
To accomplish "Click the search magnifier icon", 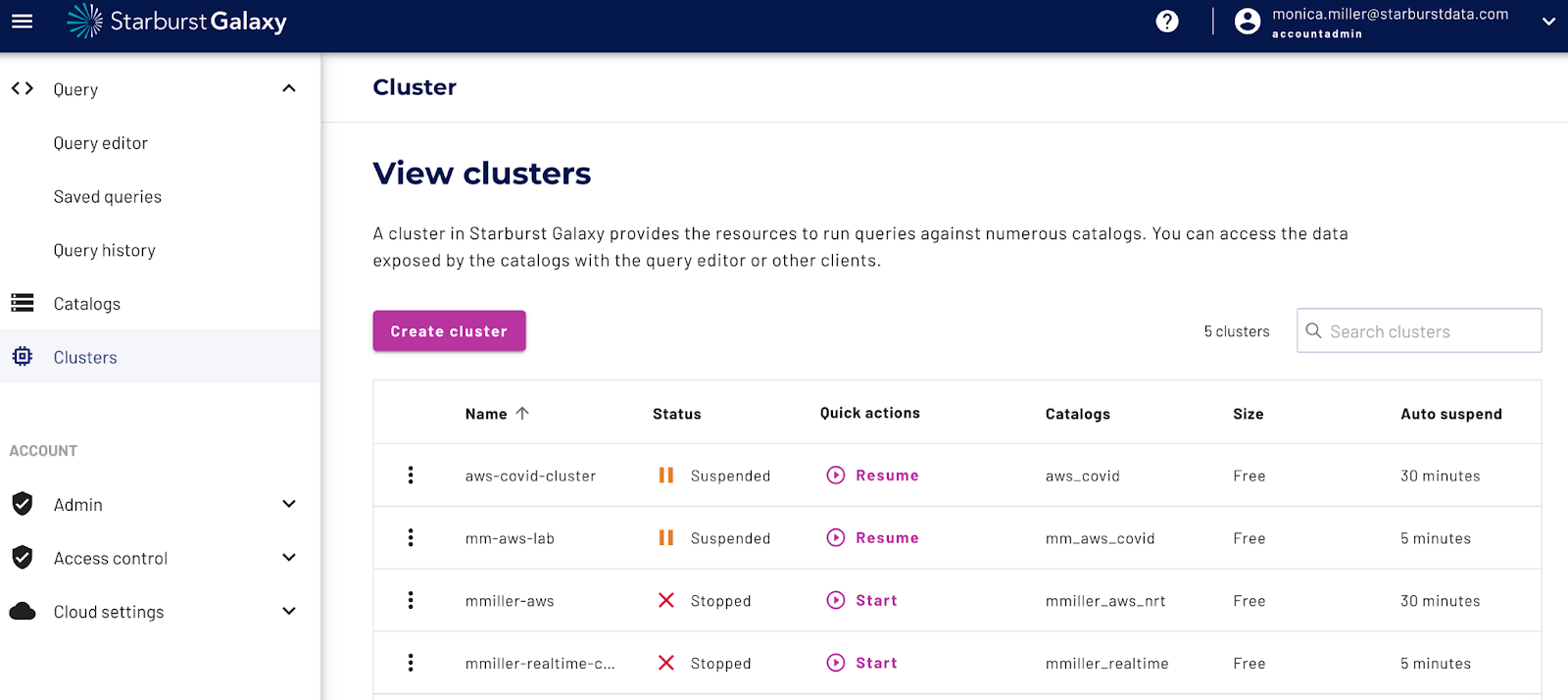I will (x=1314, y=331).
